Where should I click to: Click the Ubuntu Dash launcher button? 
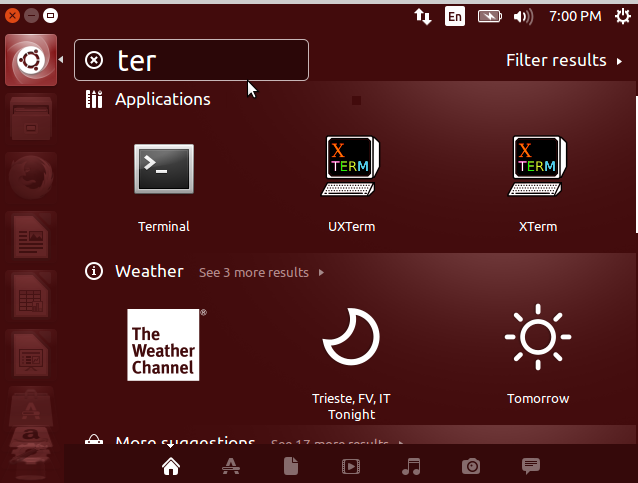pyautogui.click(x=31, y=60)
